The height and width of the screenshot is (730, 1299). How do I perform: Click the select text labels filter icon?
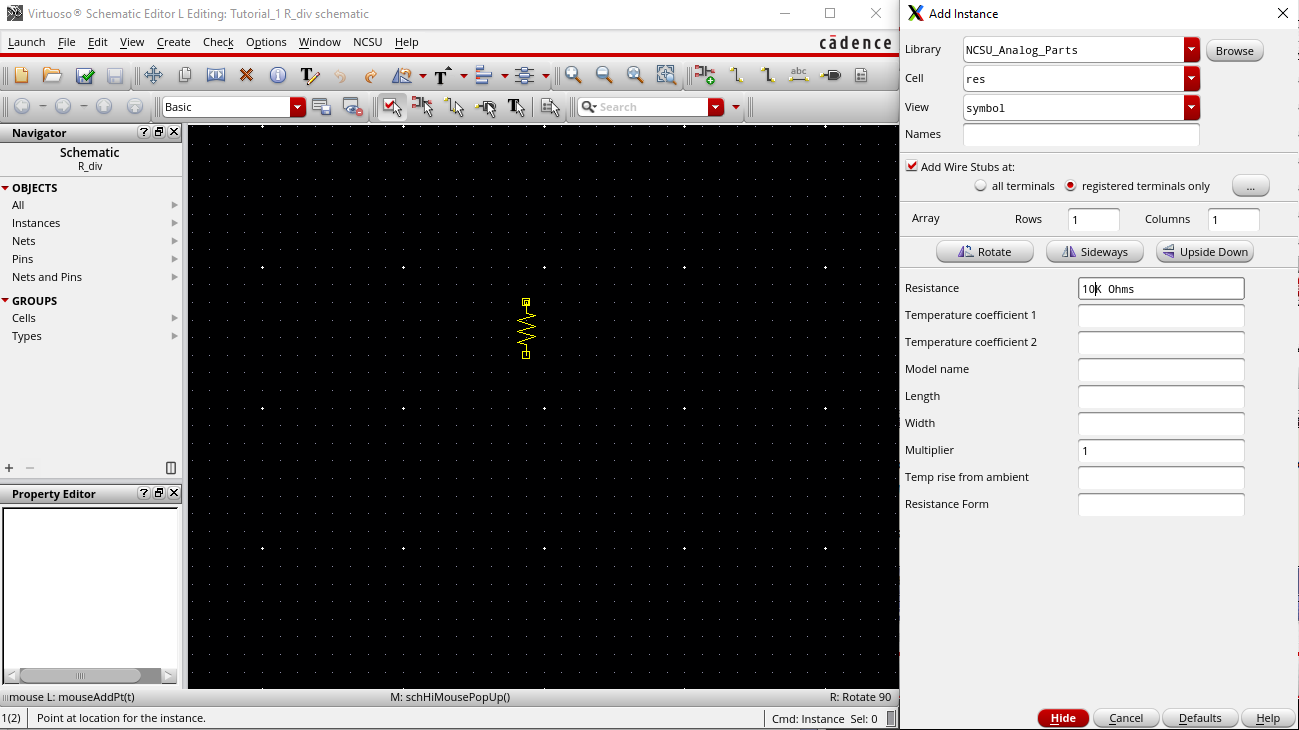tap(517, 106)
